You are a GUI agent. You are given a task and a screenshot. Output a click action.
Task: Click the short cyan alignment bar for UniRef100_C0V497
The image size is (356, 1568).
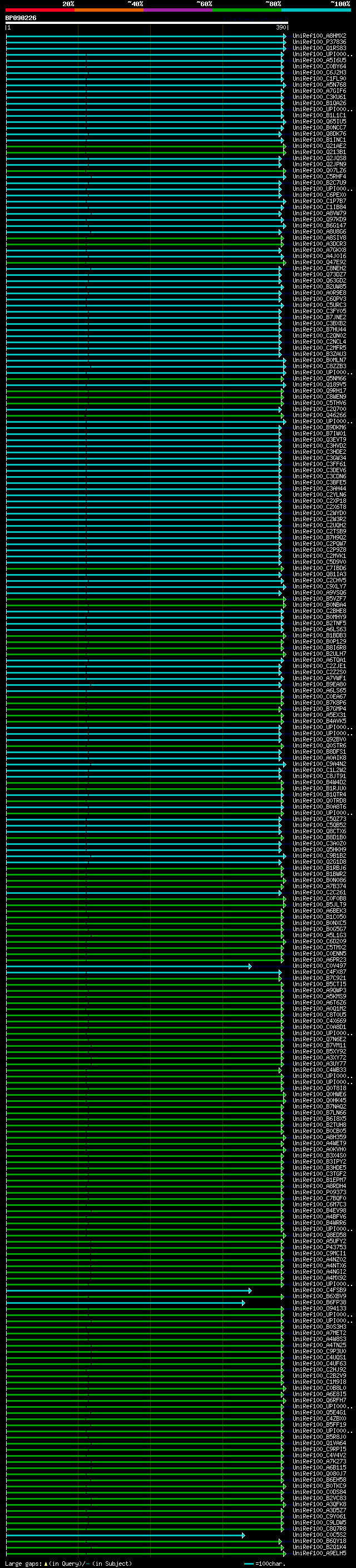tap(129, 966)
